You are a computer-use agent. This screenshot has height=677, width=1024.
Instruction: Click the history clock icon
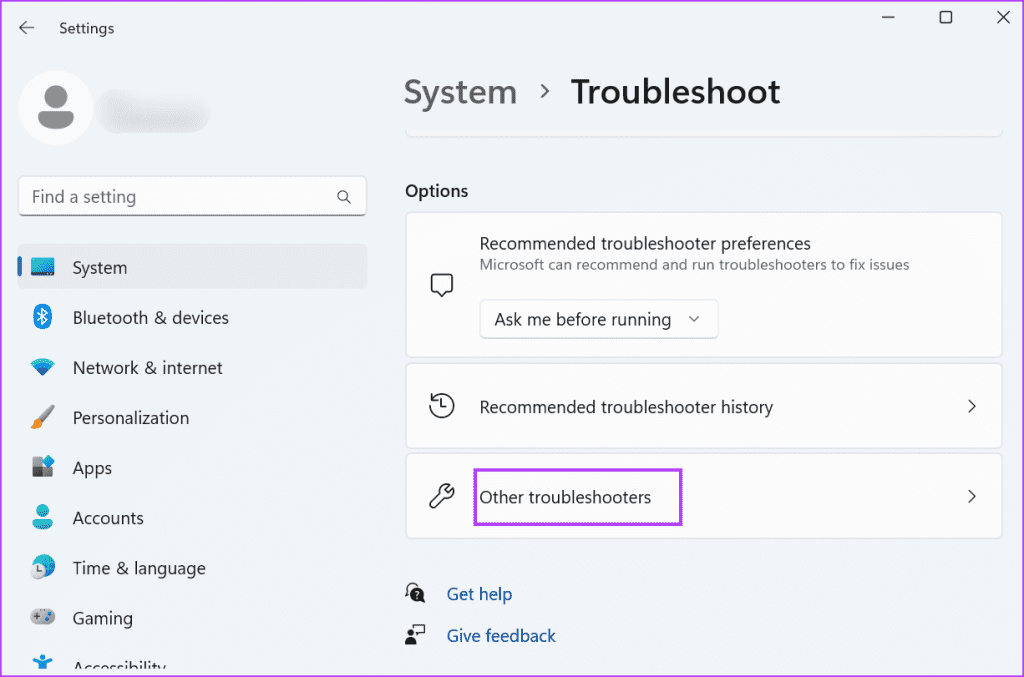point(441,405)
